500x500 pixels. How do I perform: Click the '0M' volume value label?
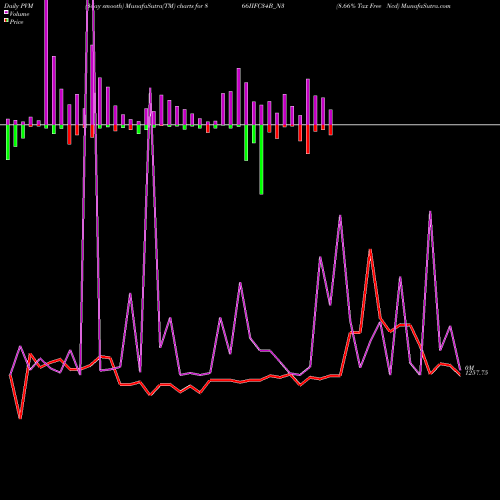click(x=469, y=367)
